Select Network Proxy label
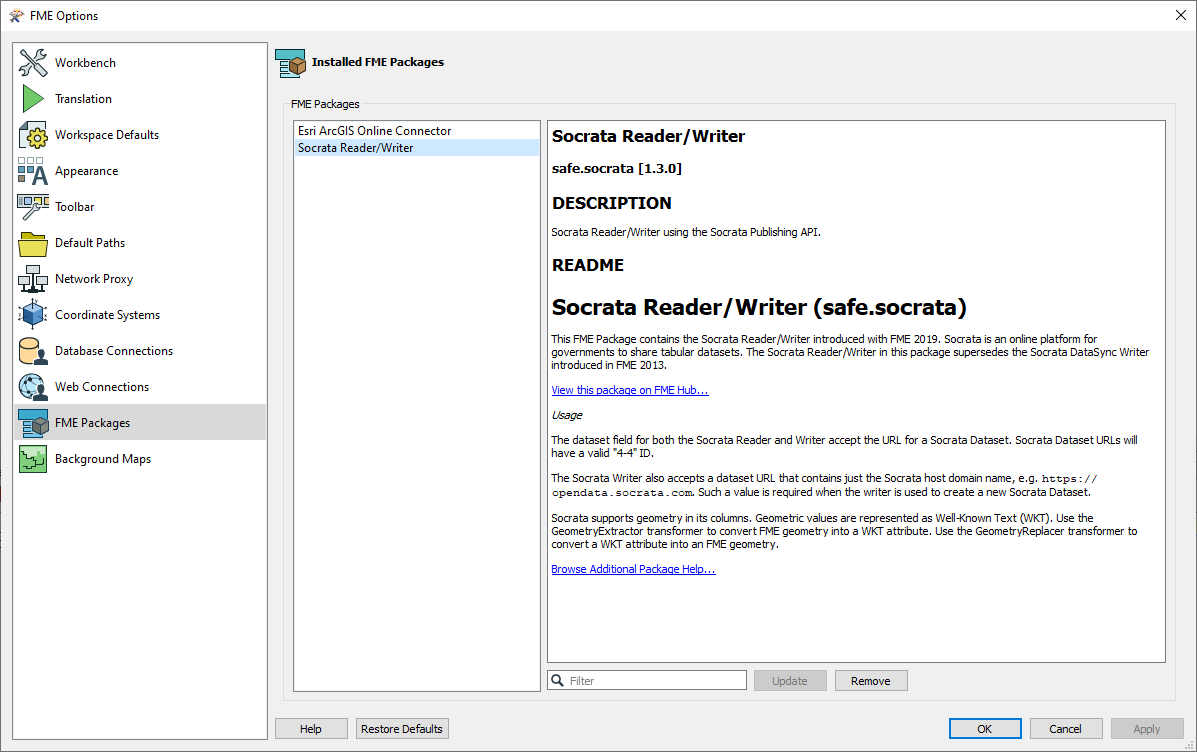This screenshot has width=1197, height=752. 94,279
